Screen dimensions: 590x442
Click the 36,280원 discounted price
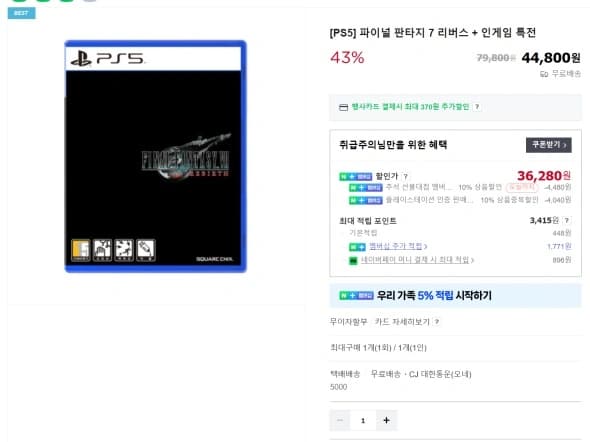[544, 176]
